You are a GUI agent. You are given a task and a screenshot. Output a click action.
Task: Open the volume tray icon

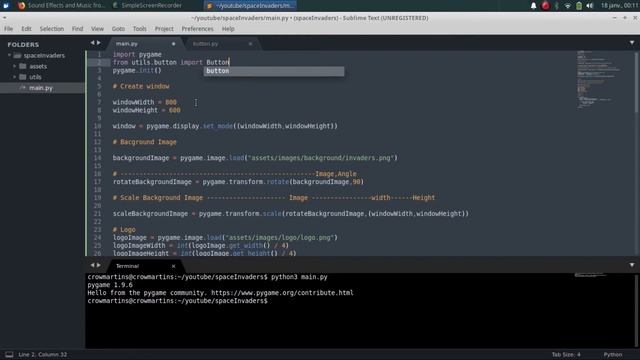tap(590, 6)
